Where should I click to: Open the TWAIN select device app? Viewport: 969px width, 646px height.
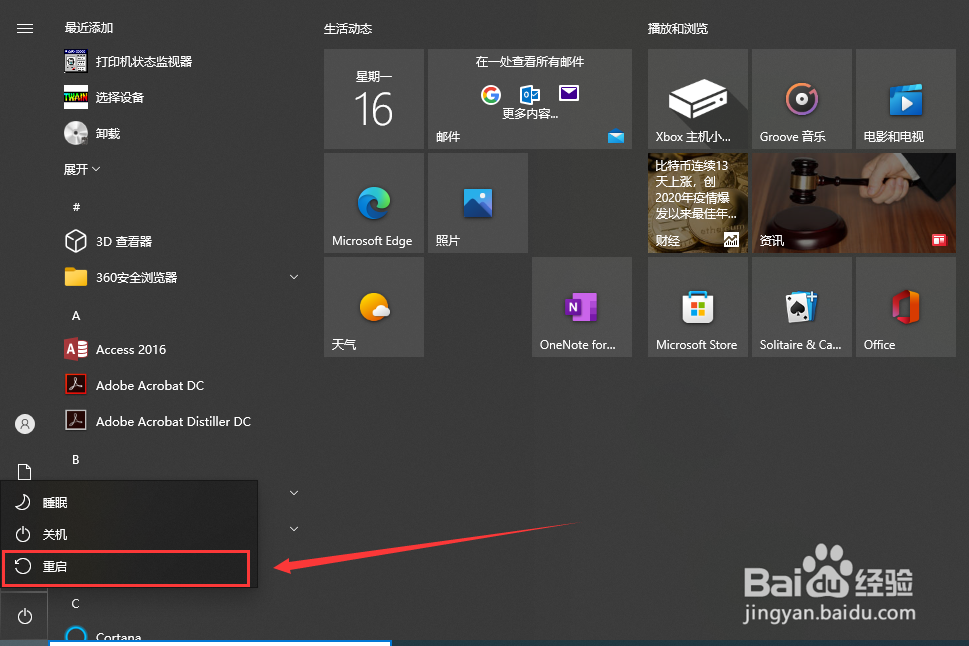[x=104, y=98]
